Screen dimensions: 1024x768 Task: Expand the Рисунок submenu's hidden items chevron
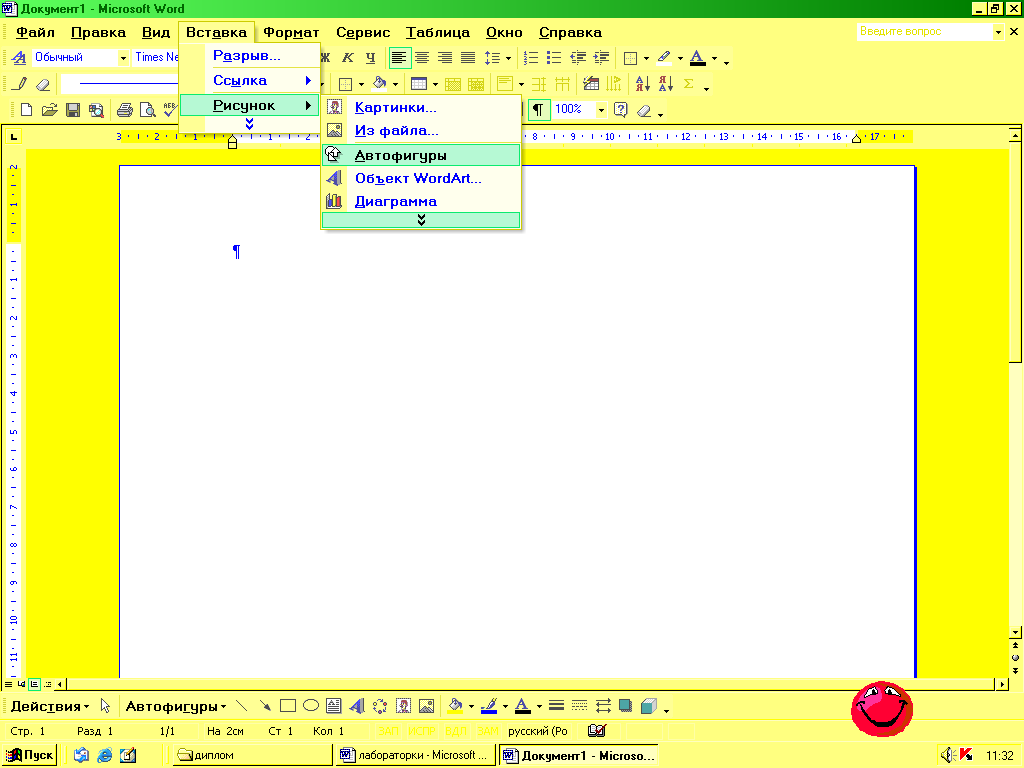(421, 220)
